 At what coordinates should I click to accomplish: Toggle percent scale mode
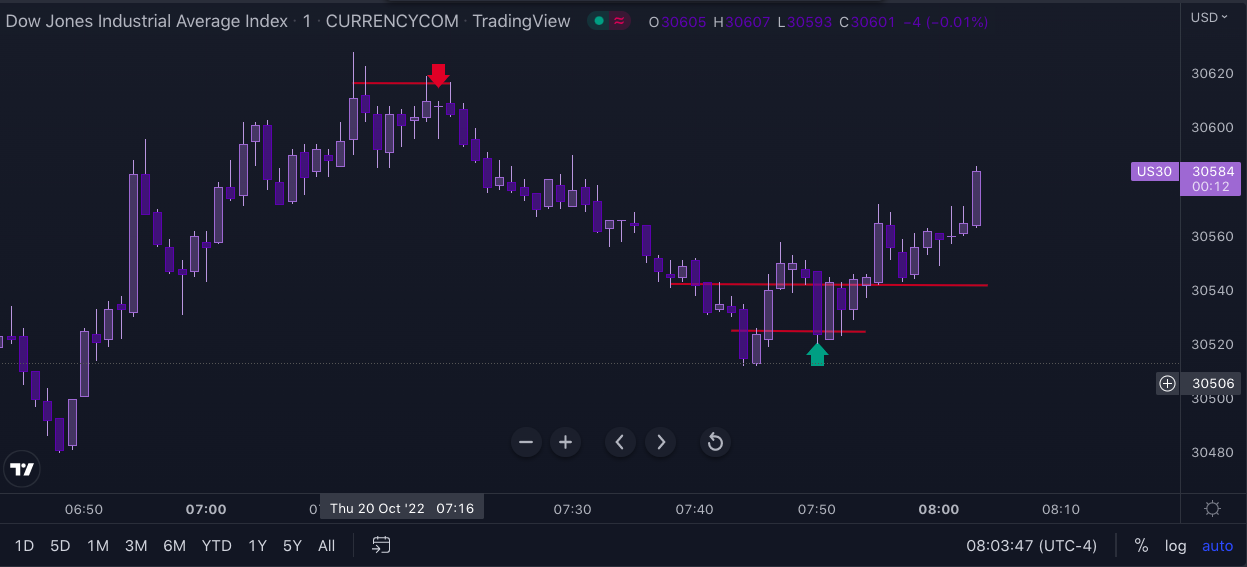(x=1141, y=546)
